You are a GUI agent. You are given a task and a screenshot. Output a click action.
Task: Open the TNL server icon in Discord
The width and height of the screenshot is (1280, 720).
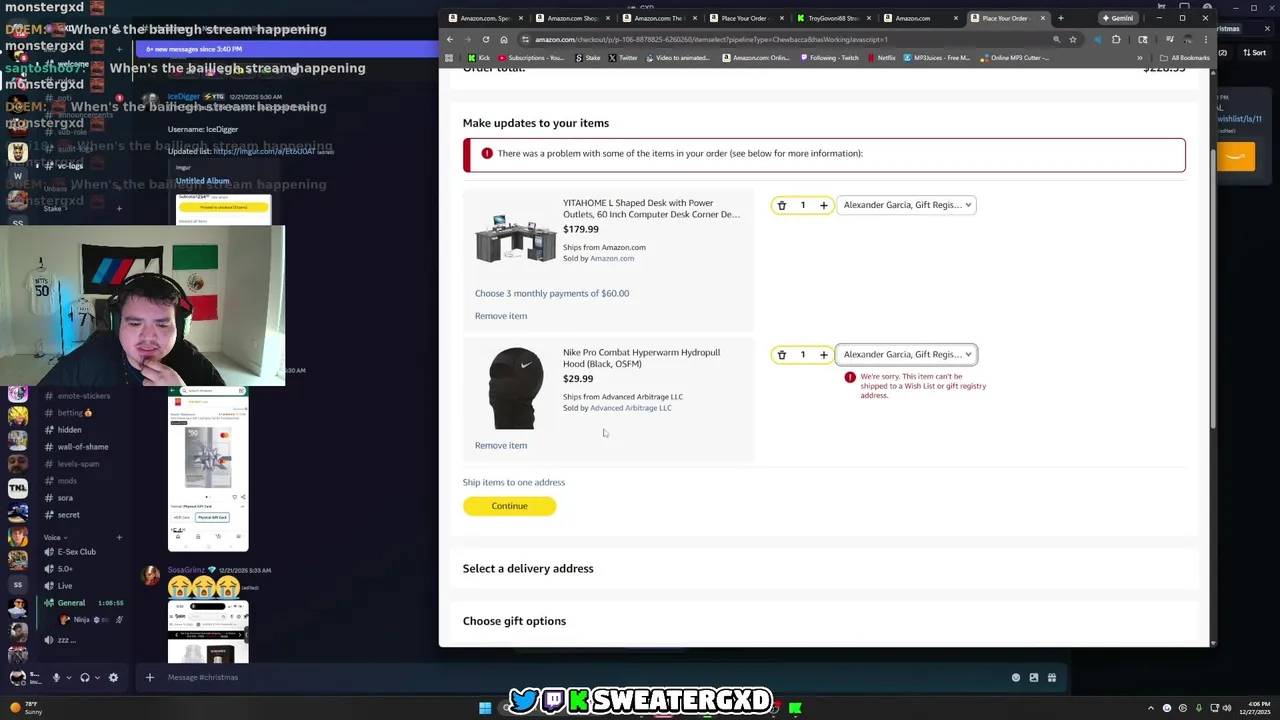[18, 489]
